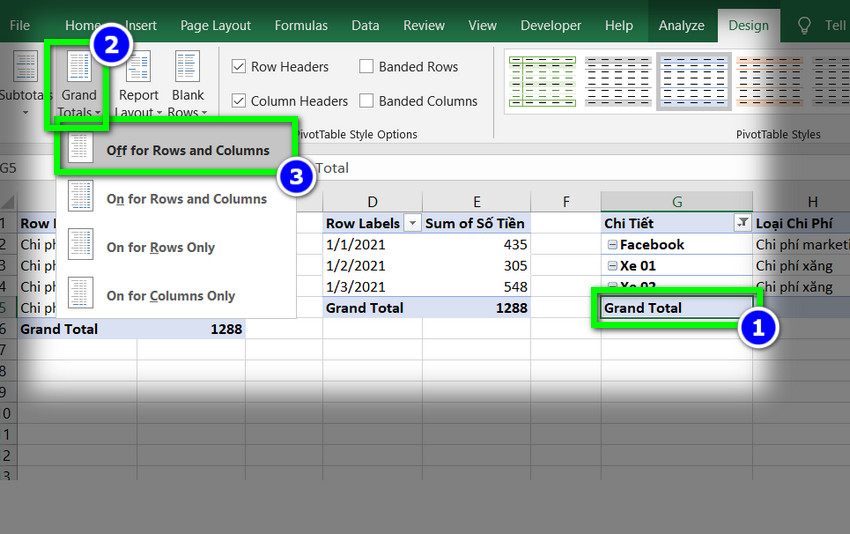Select the cell with value 435

476,245
